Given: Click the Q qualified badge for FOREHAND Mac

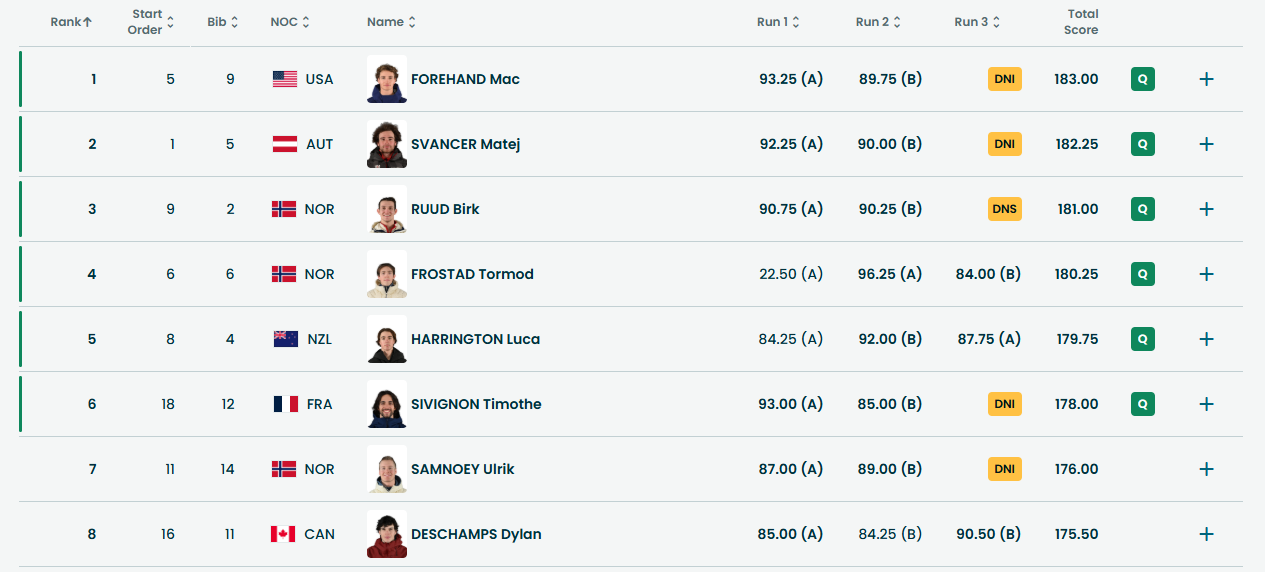Looking at the screenshot, I should click(1143, 79).
